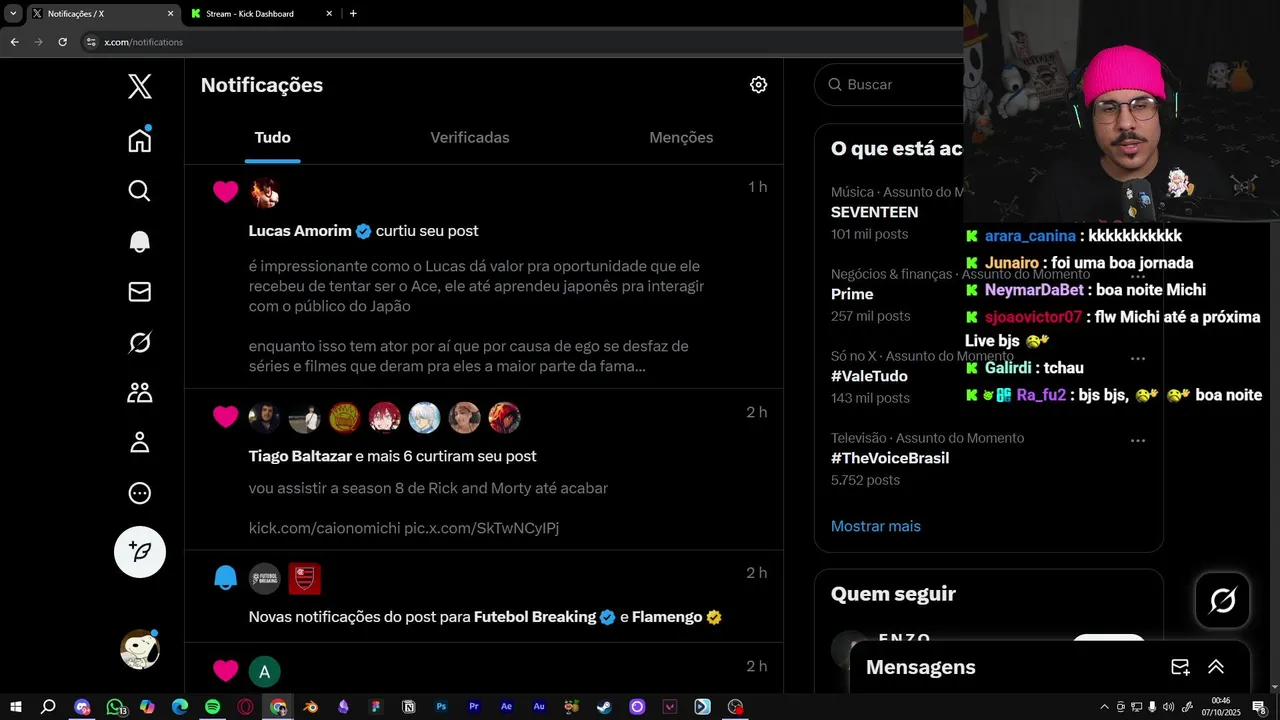Open More options circle in sidebar
The height and width of the screenshot is (720, 1280).
pos(140,493)
